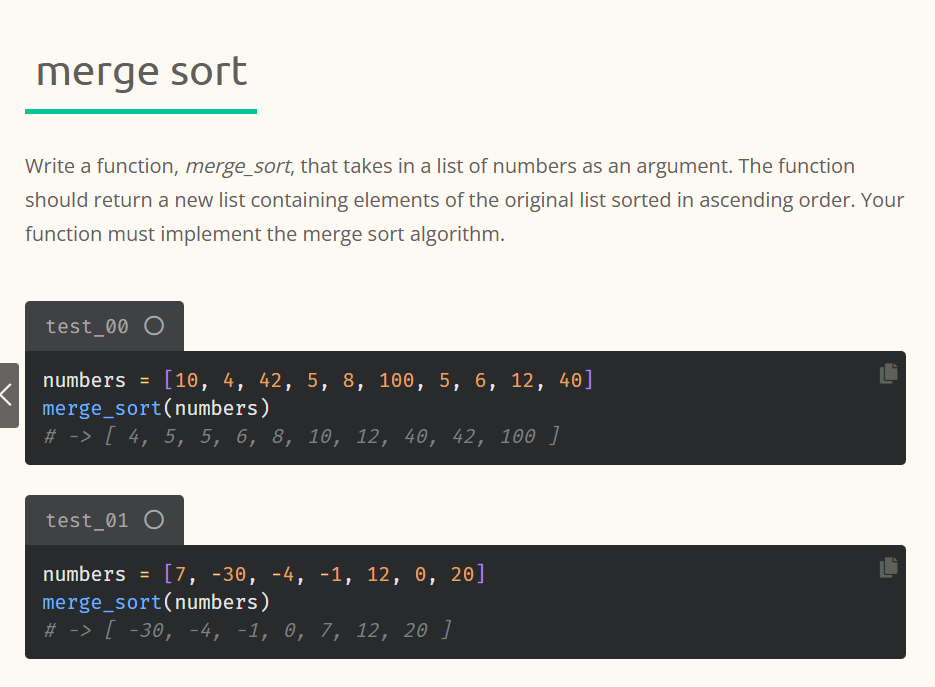
Task: Expand the left sidebar chevron
Action: tap(9, 395)
